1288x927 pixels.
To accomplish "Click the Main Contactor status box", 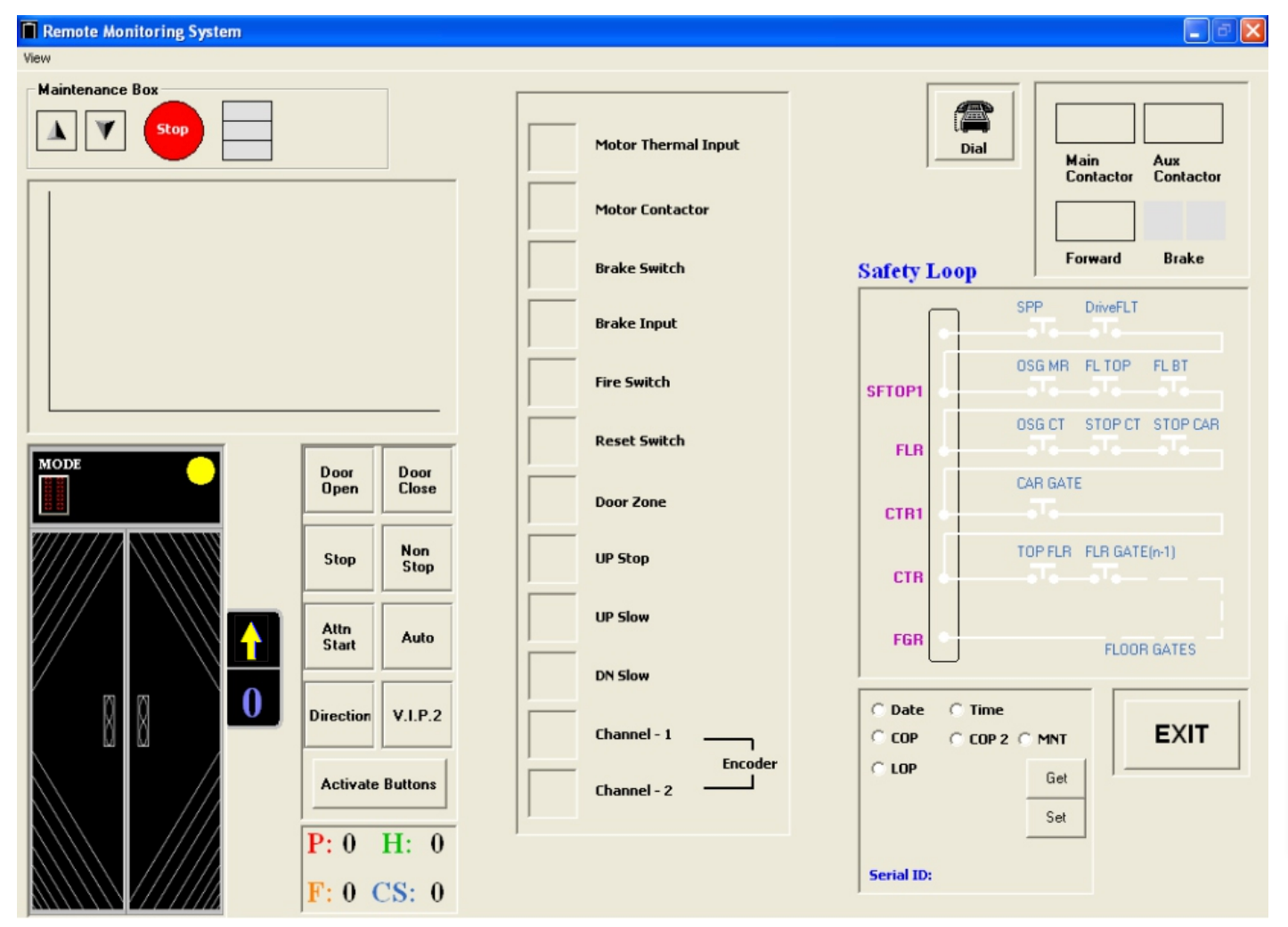I will coord(1095,124).
